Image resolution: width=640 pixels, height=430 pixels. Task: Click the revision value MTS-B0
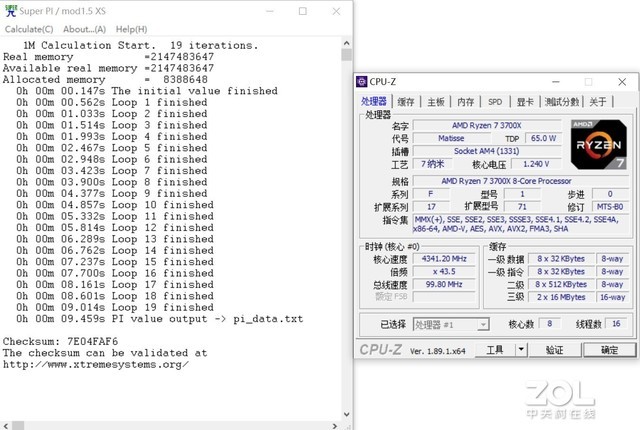click(610, 206)
